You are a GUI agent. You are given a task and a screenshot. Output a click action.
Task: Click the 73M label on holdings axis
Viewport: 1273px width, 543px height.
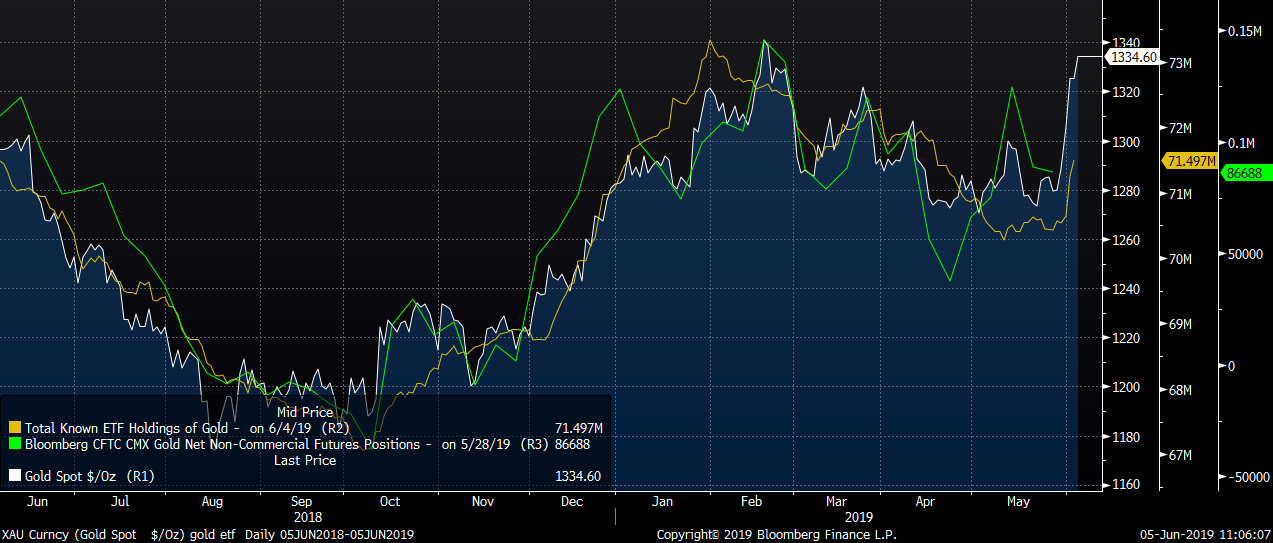tap(1181, 63)
